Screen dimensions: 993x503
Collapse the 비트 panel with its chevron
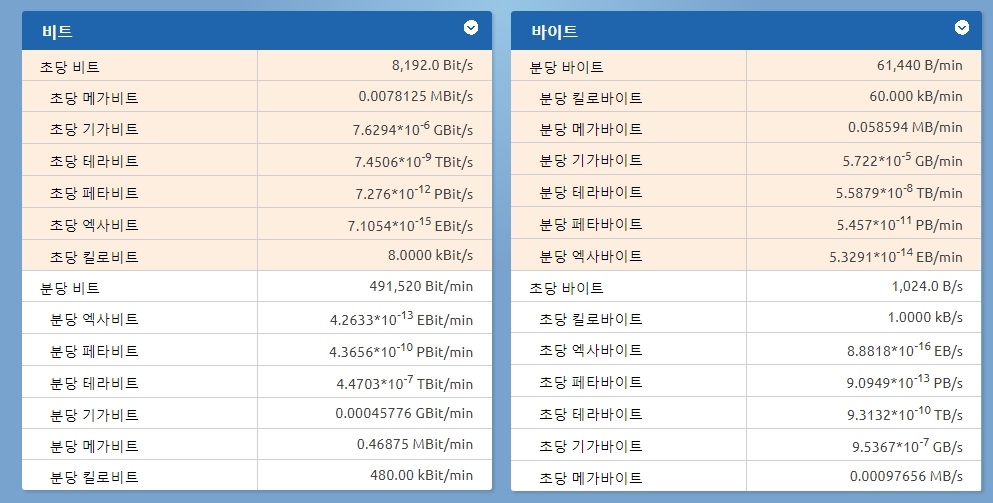[471, 28]
